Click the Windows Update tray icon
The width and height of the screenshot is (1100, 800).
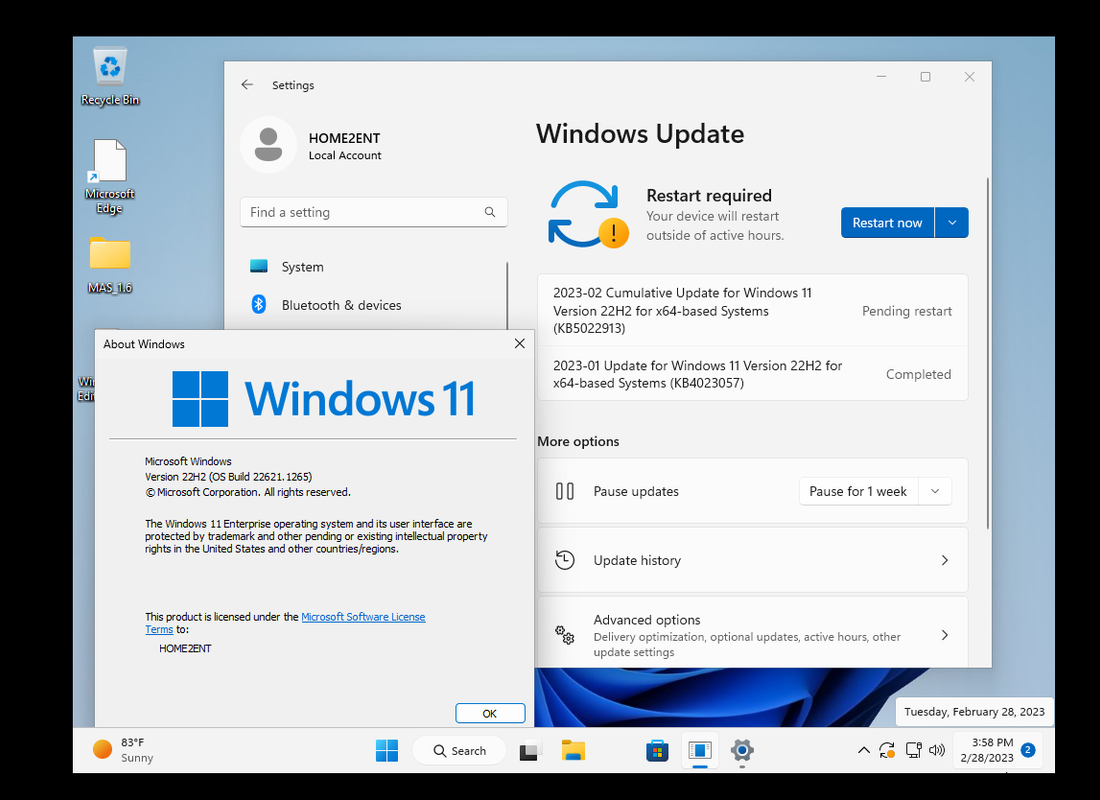point(887,750)
